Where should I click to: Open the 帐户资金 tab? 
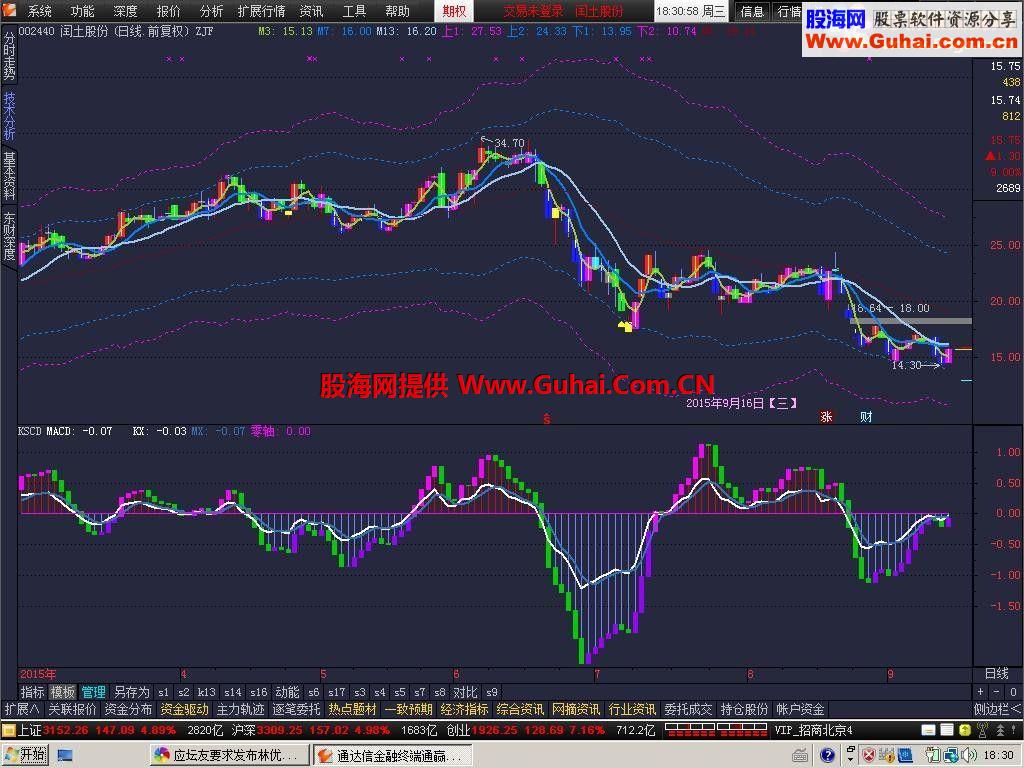[800, 709]
